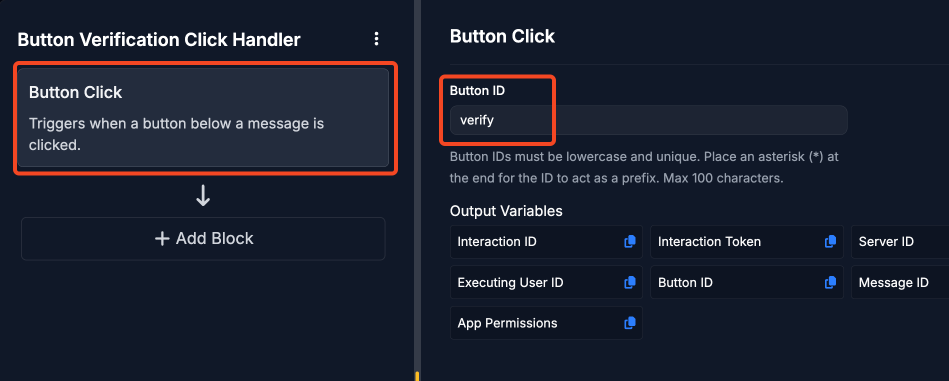The height and width of the screenshot is (381, 949).
Task: Click the Button Verification Click Handler title
Action: pyautogui.click(x=159, y=40)
